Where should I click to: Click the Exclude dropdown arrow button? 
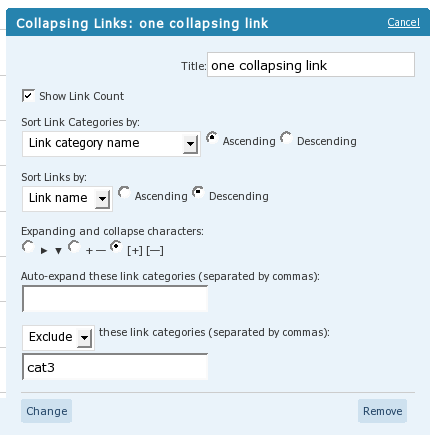[x=84, y=338]
